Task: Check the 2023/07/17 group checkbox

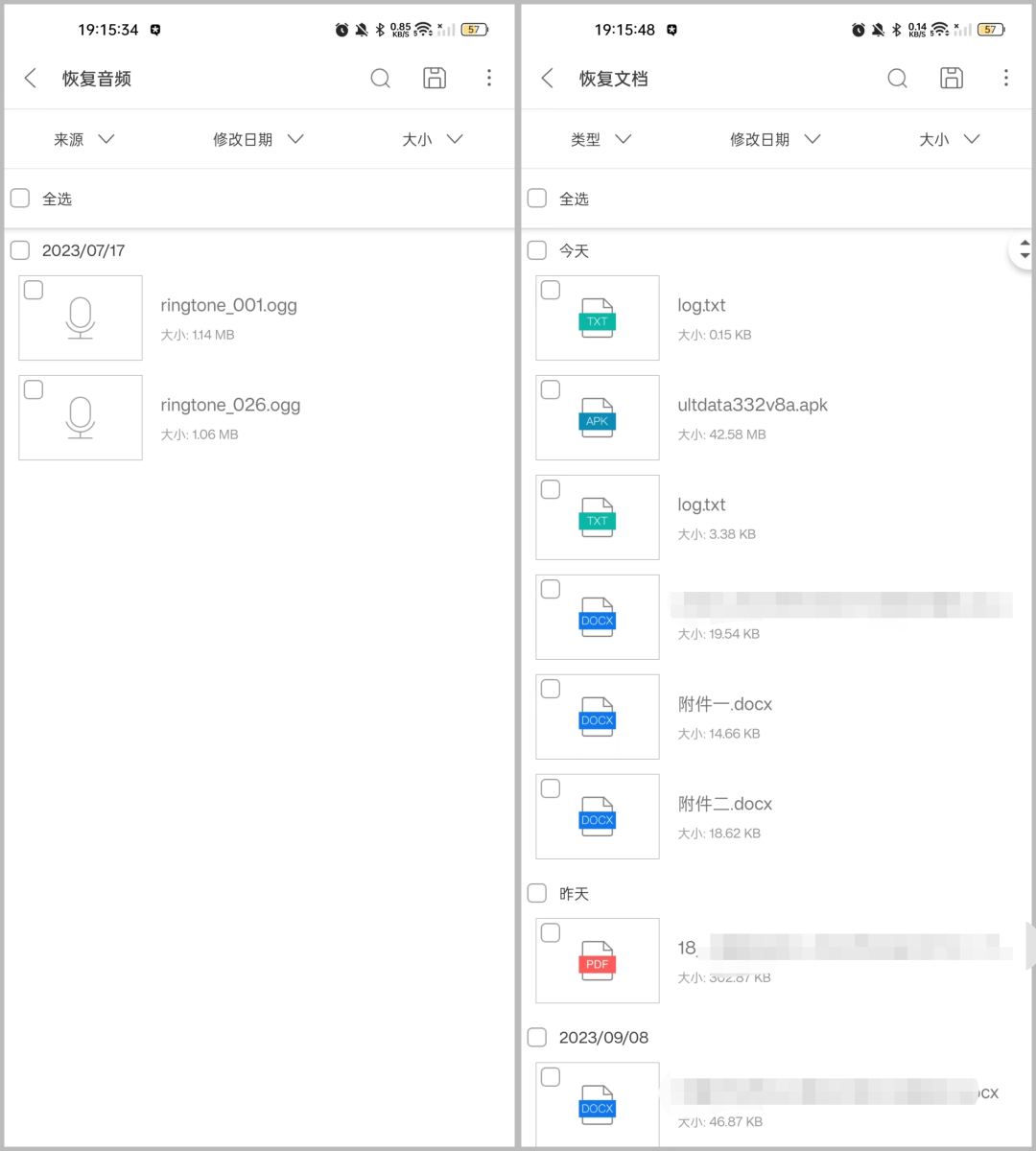Action: (x=19, y=249)
